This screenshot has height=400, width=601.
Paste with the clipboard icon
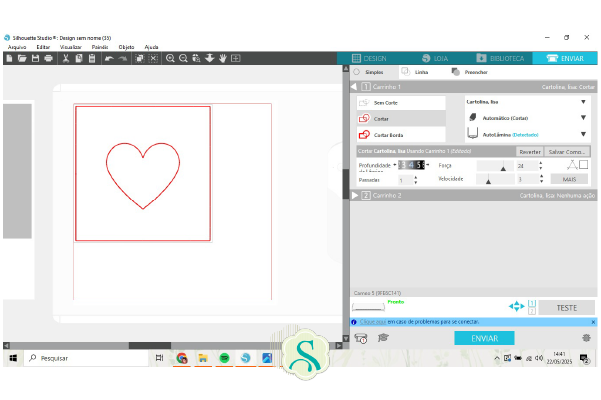(x=92, y=58)
